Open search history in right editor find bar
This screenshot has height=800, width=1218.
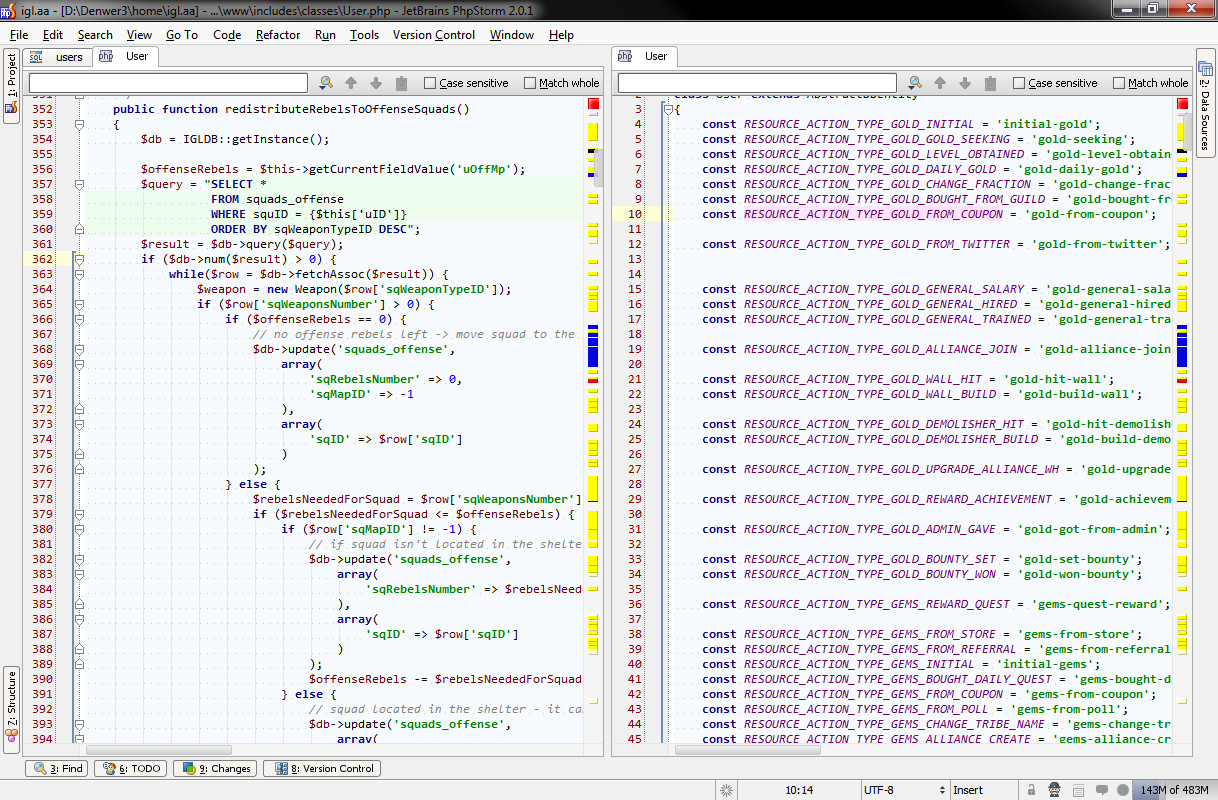[915, 83]
